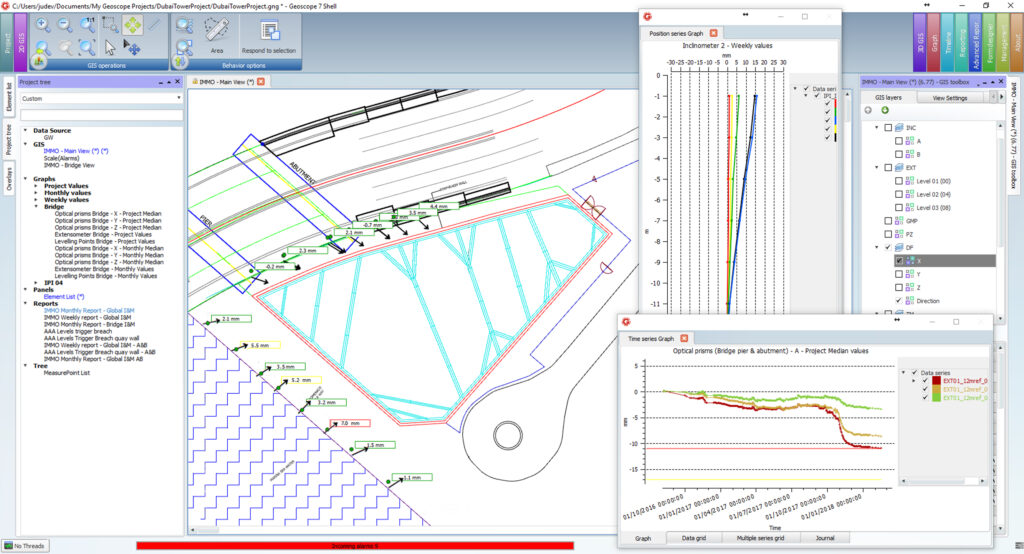Collapse the INC layer group

pyautogui.click(x=876, y=128)
